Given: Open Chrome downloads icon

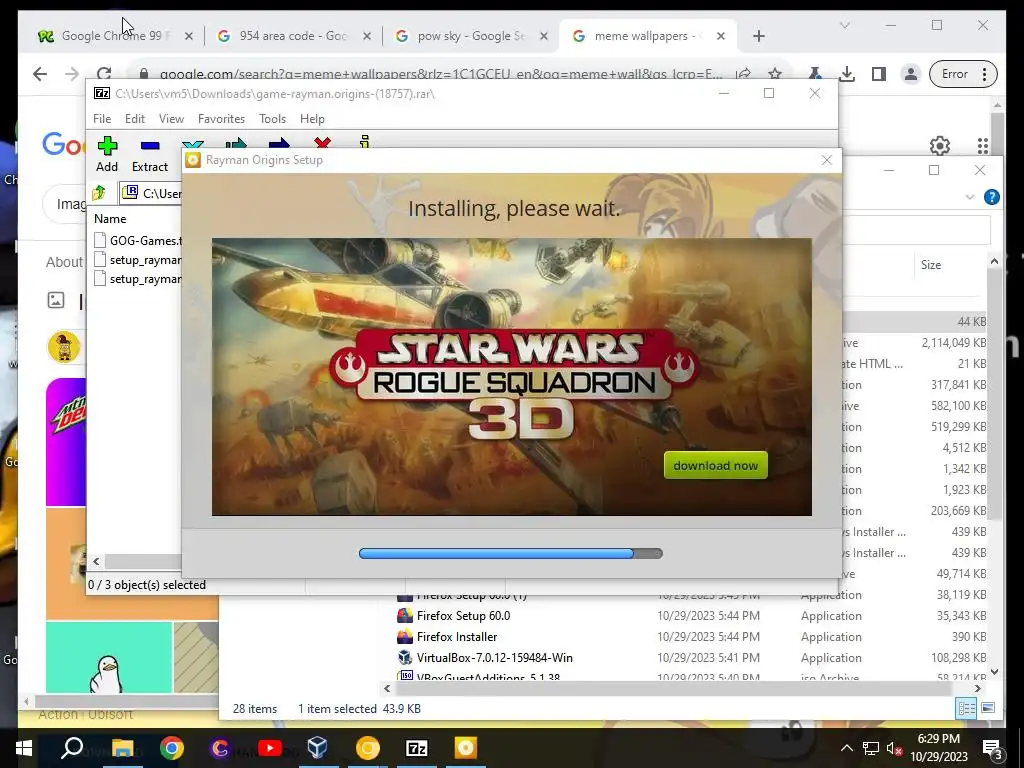Looking at the screenshot, I should tap(847, 74).
